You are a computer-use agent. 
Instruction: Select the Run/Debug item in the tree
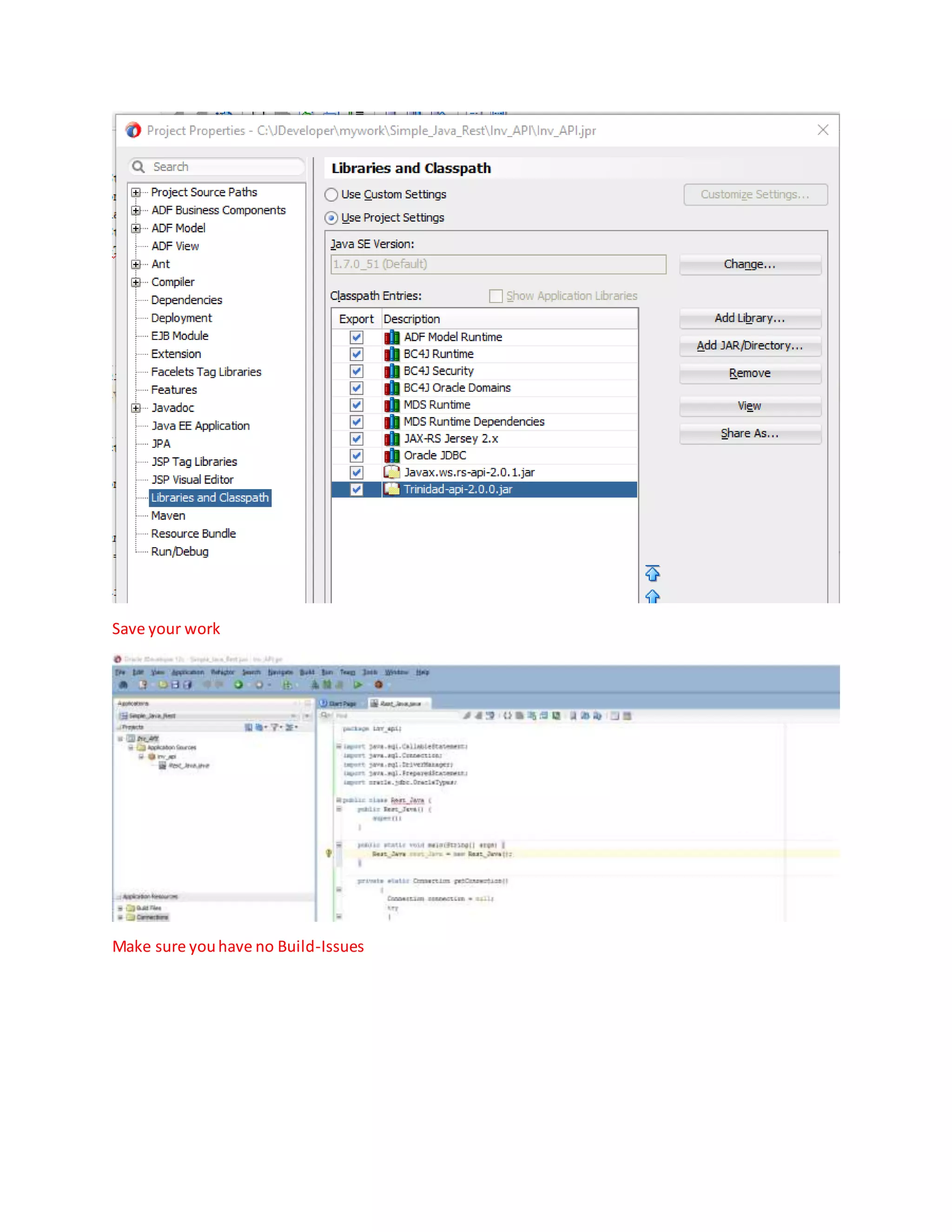[179, 552]
